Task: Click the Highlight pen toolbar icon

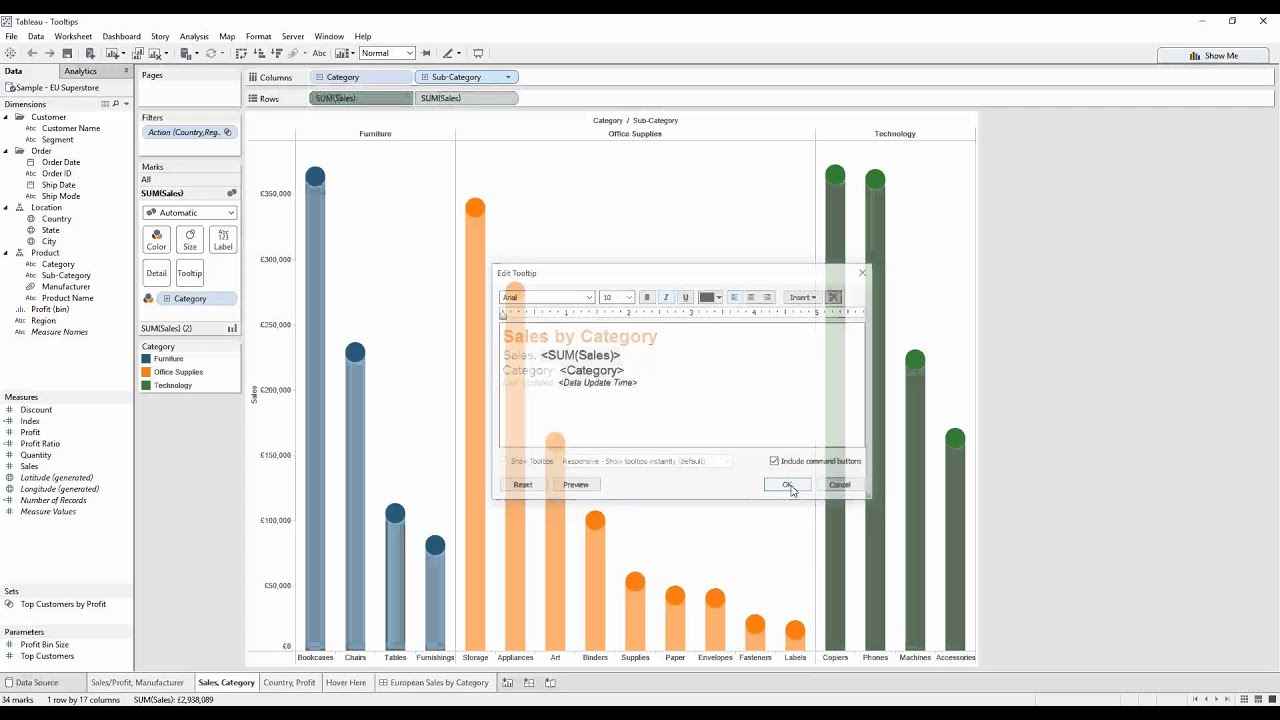Action: pos(448,53)
